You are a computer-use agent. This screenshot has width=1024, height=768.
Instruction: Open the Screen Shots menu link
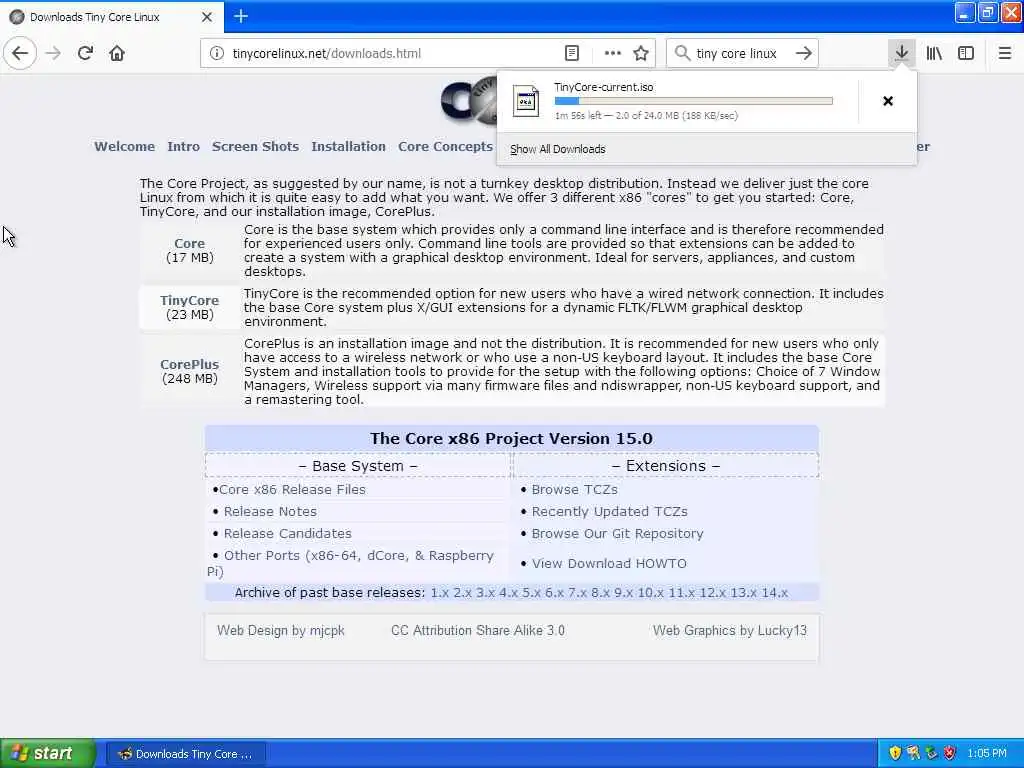pyautogui.click(x=255, y=146)
